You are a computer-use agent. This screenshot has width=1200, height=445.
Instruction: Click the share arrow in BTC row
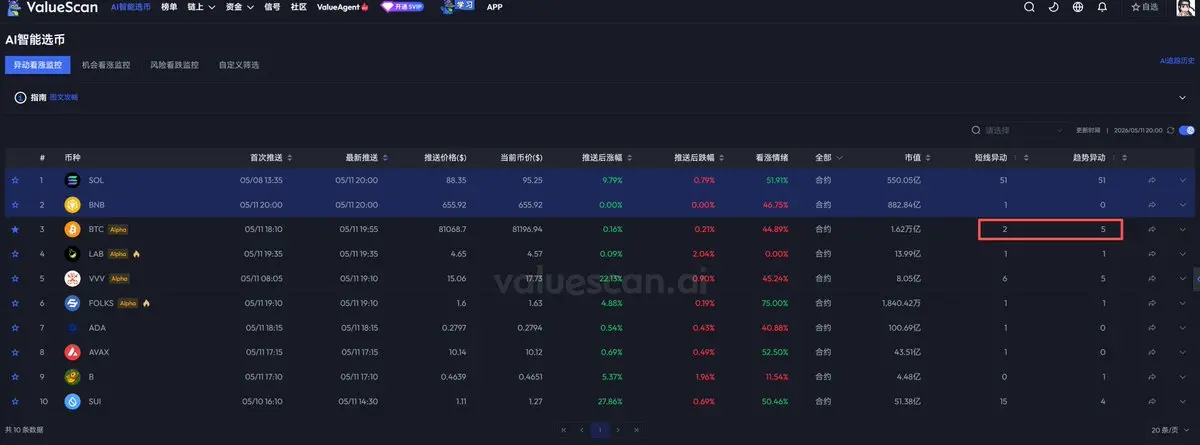pos(1152,229)
